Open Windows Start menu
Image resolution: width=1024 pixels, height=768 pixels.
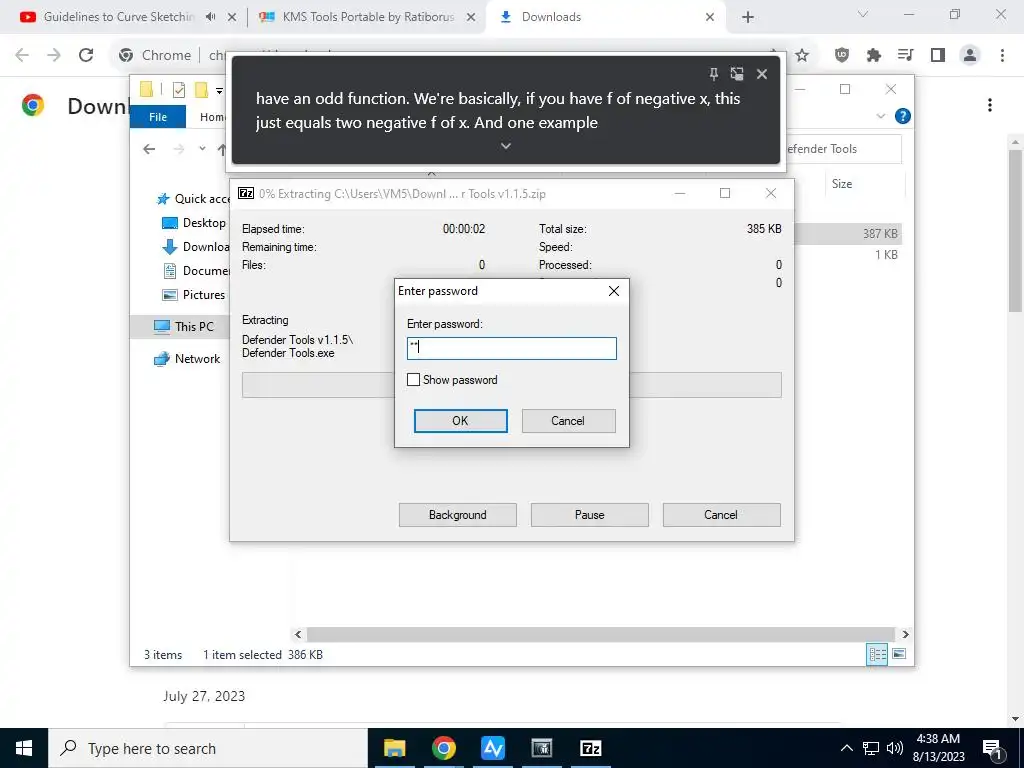point(24,748)
